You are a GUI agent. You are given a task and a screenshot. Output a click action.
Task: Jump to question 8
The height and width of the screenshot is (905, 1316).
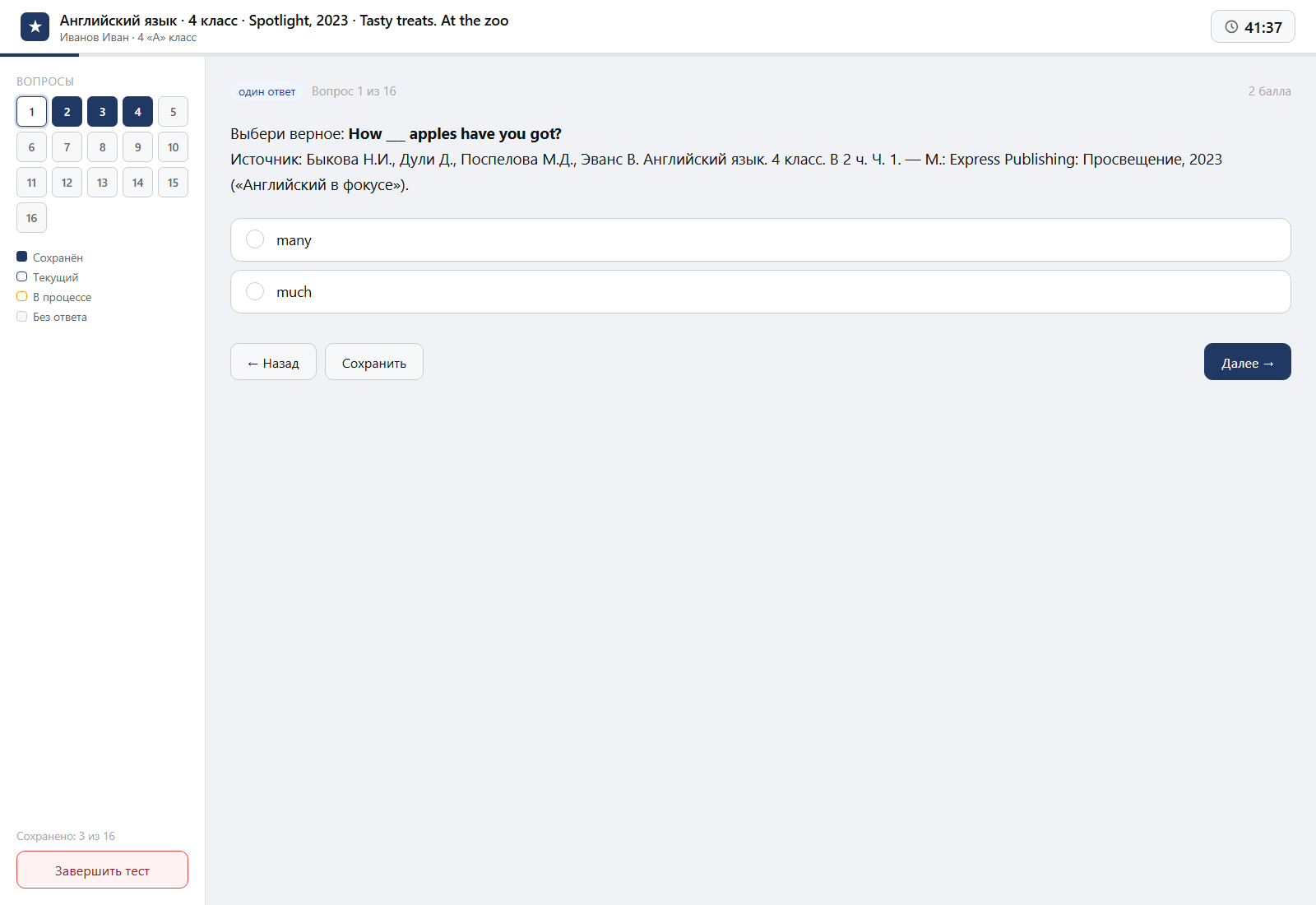102,147
